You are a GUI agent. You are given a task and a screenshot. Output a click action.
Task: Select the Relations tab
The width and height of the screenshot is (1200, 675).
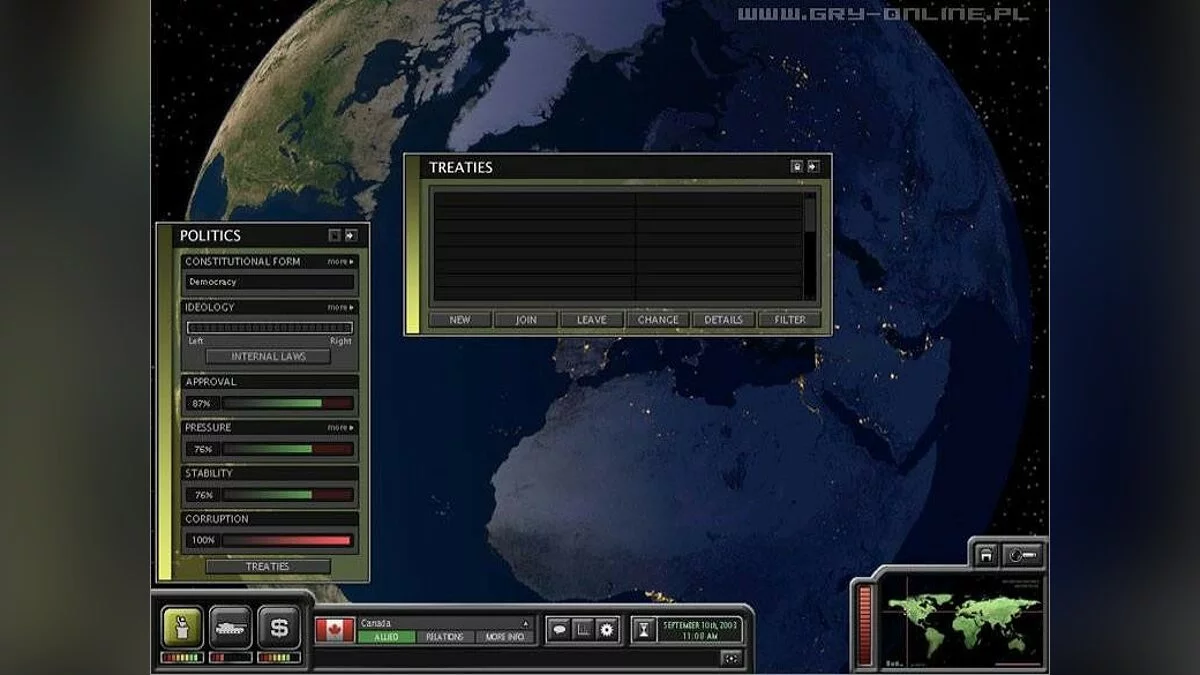click(x=445, y=637)
